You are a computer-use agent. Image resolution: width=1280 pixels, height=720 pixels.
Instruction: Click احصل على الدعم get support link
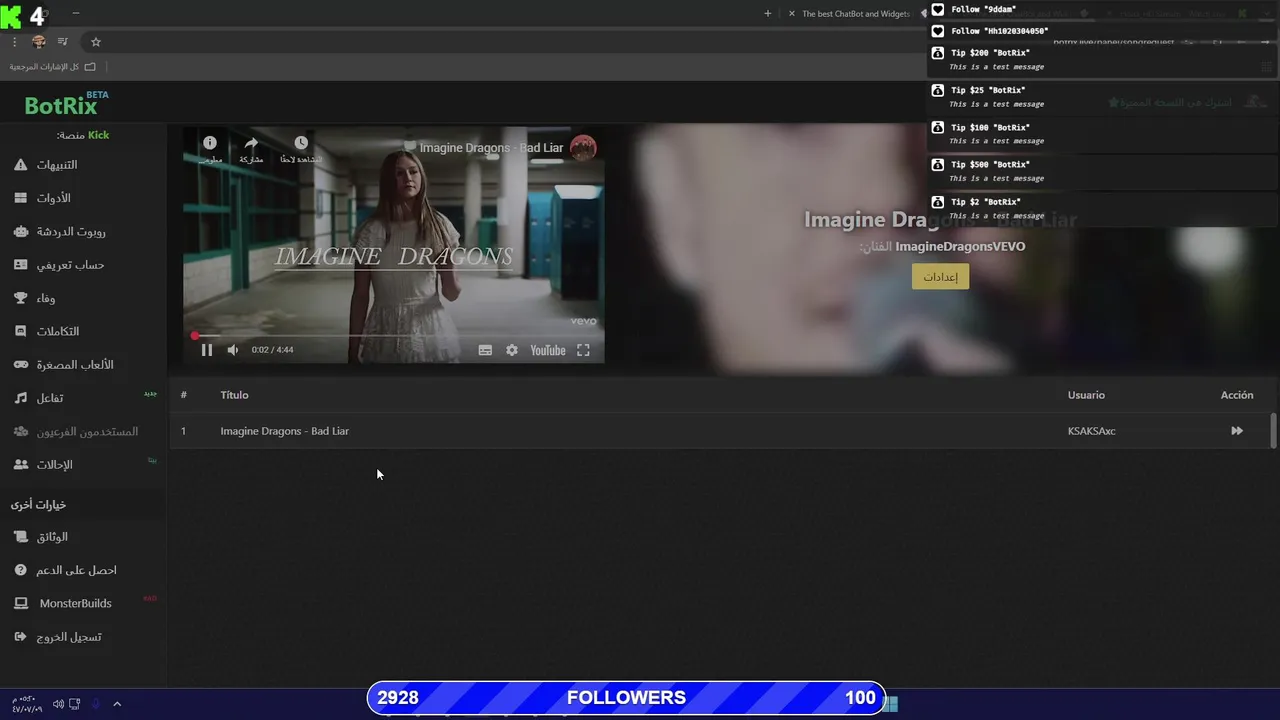pyautogui.click(x=77, y=570)
